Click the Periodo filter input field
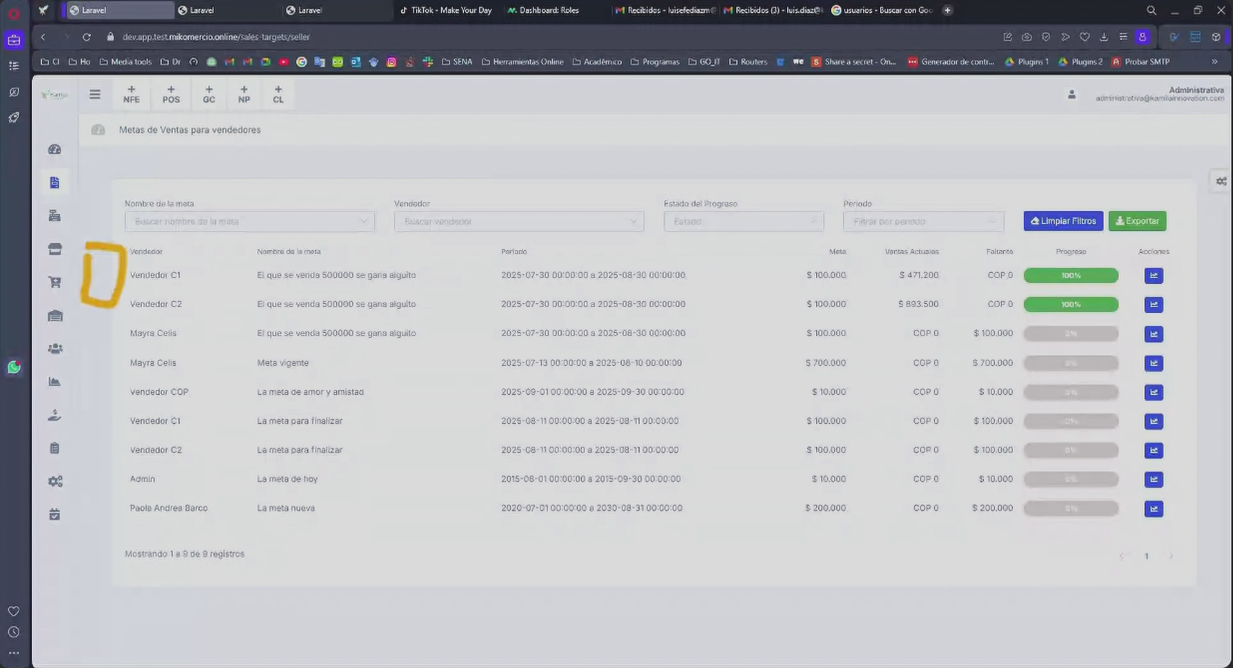The height and width of the screenshot is (668, 1233). 922,221
